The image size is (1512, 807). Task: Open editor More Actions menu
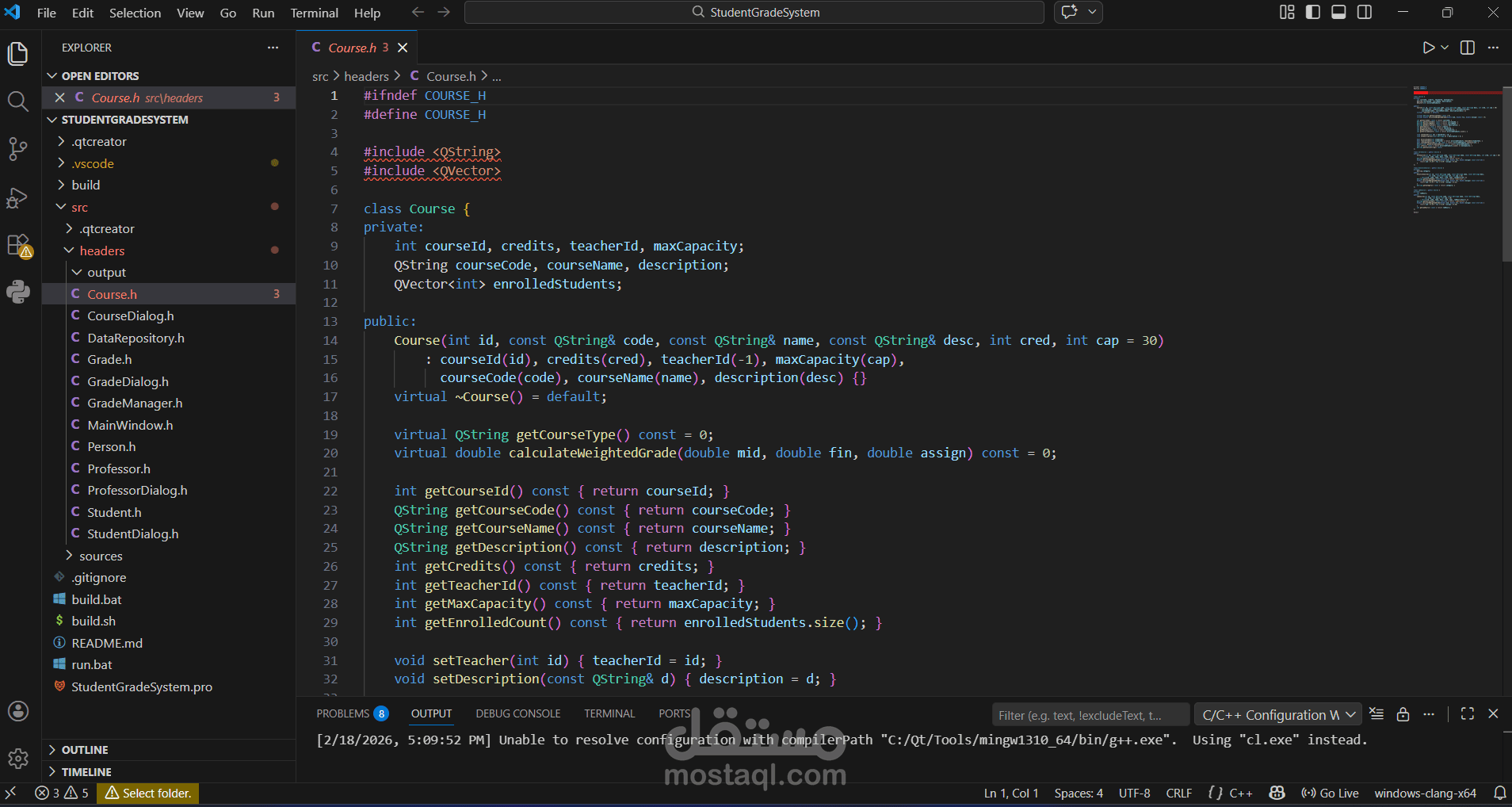click(x=1493, y=48)
